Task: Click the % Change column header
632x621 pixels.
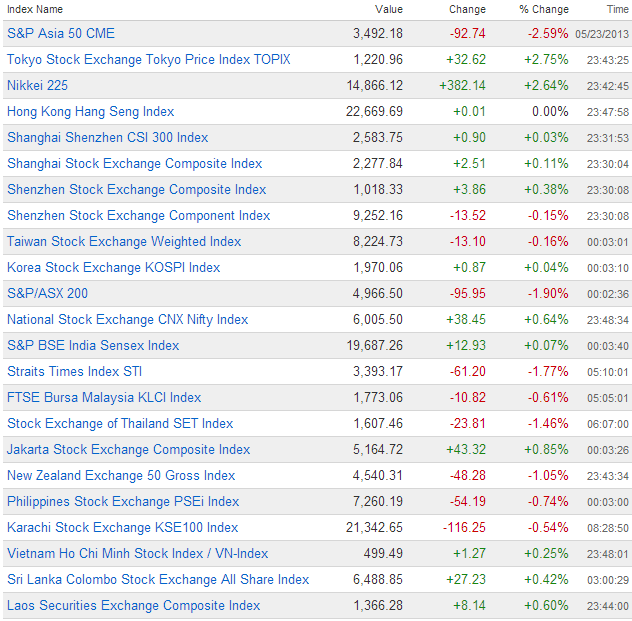Action: [544, 9]
